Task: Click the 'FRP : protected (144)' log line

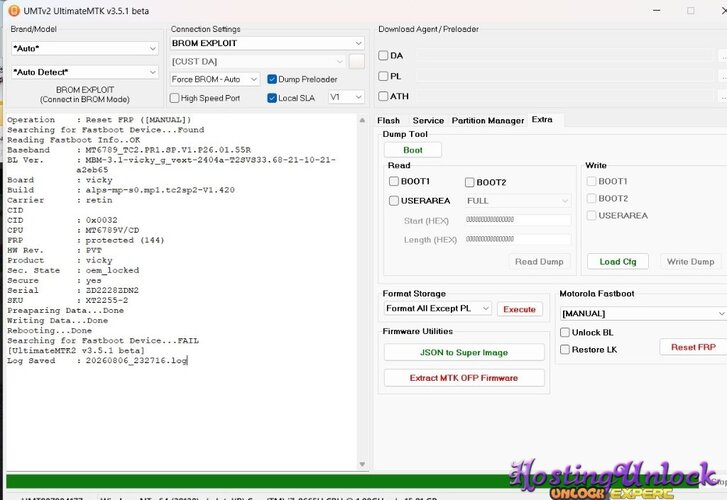Action: [86, 240]
